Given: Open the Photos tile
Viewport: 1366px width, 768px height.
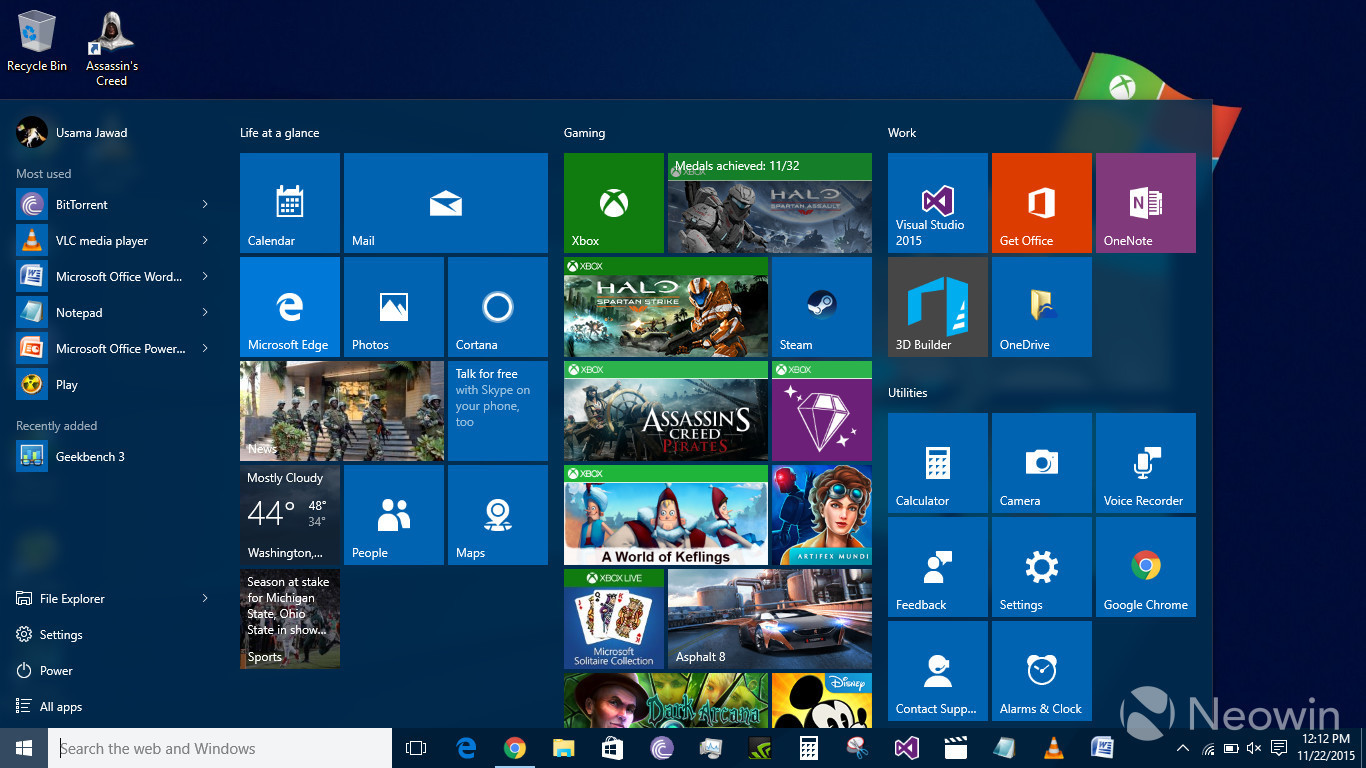Looking at the screenshot, I should point(394,307).
